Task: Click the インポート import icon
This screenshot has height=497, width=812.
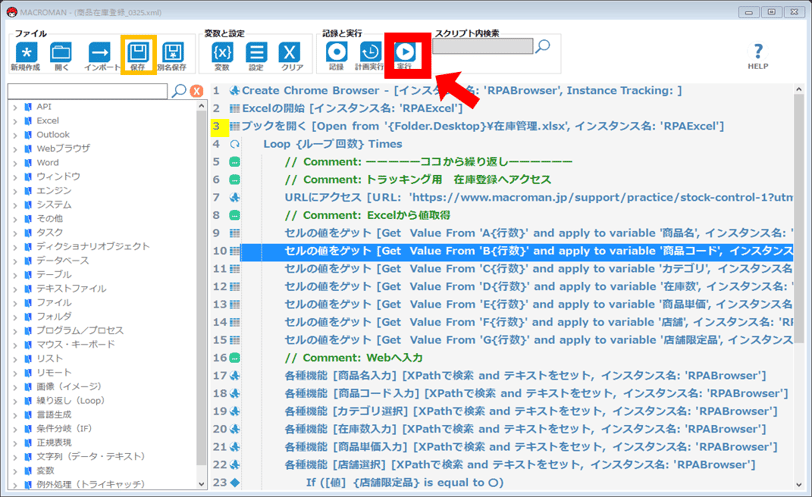Action: [99, 52]
